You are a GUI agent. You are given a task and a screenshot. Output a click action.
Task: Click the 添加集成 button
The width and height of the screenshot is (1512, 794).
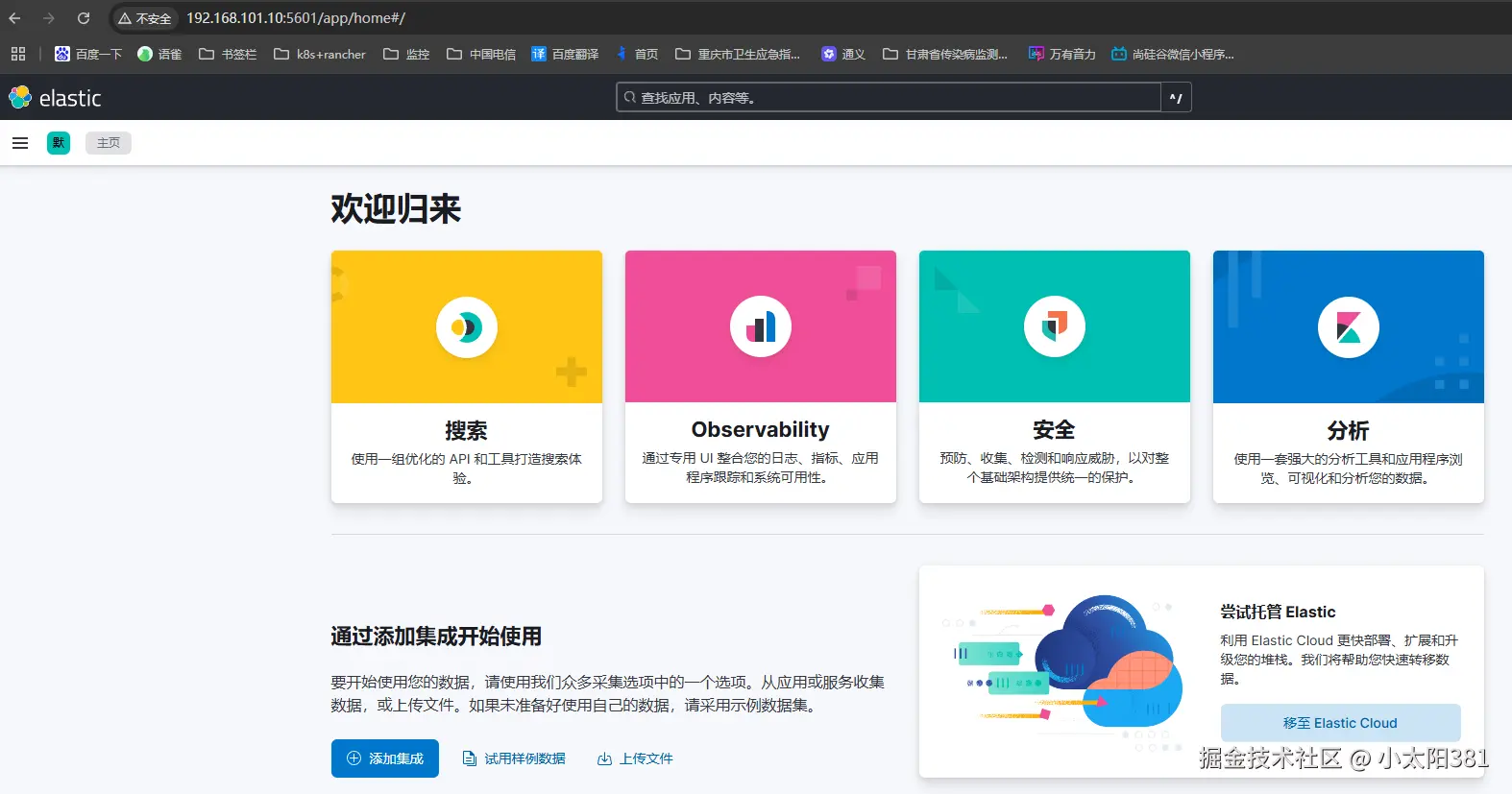pos(385,758)
